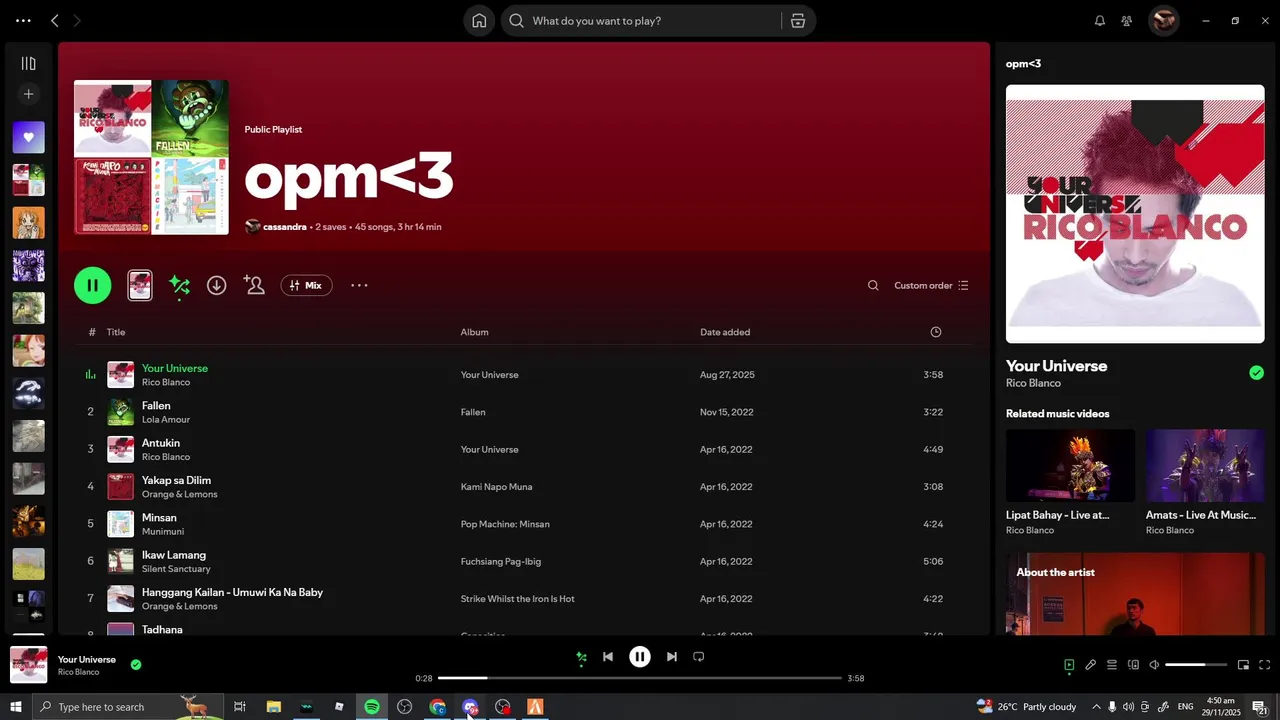Open the opm<3 playlist cover image

pyautogui.click(x=151, y=157)
